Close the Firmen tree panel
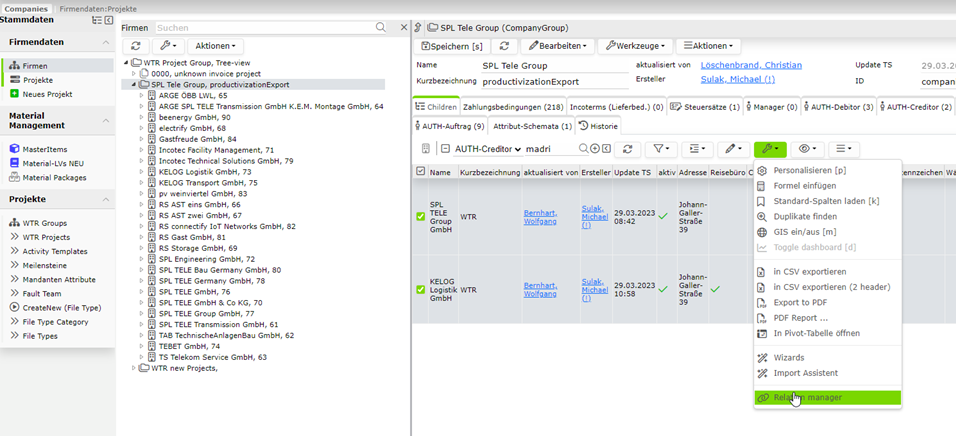Image resolution: width=956 pixels, height=436 pixels. click(403, 27)
